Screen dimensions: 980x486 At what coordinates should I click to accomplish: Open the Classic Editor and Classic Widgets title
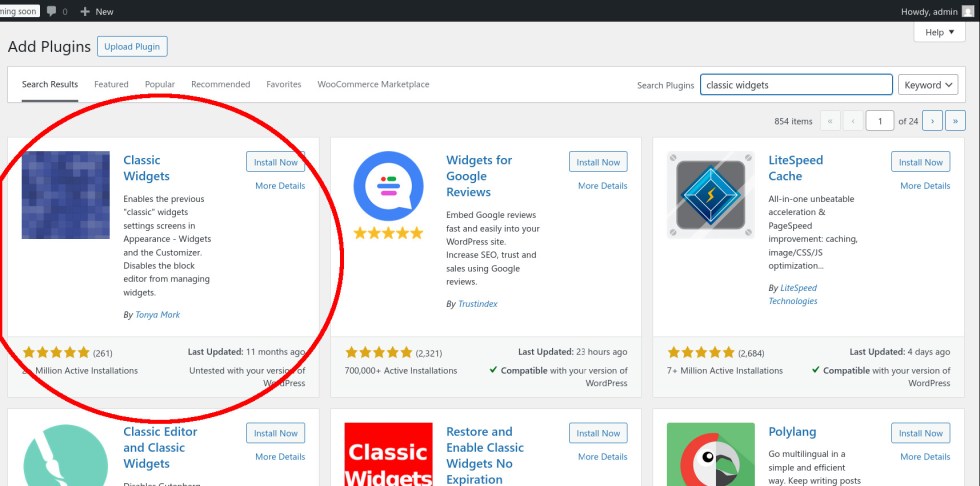[x=160, y=447]
